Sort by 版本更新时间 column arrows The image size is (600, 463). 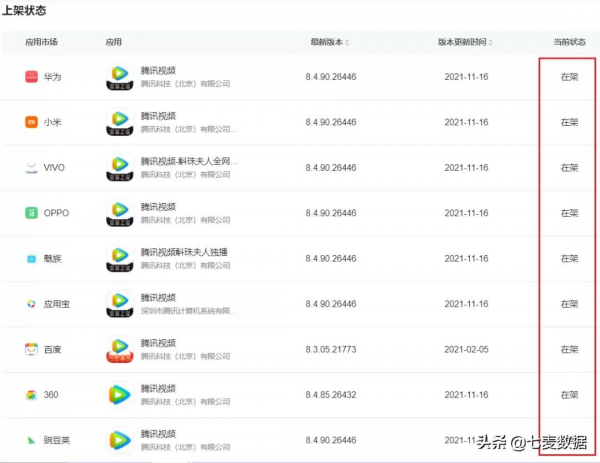click(491, 42)
